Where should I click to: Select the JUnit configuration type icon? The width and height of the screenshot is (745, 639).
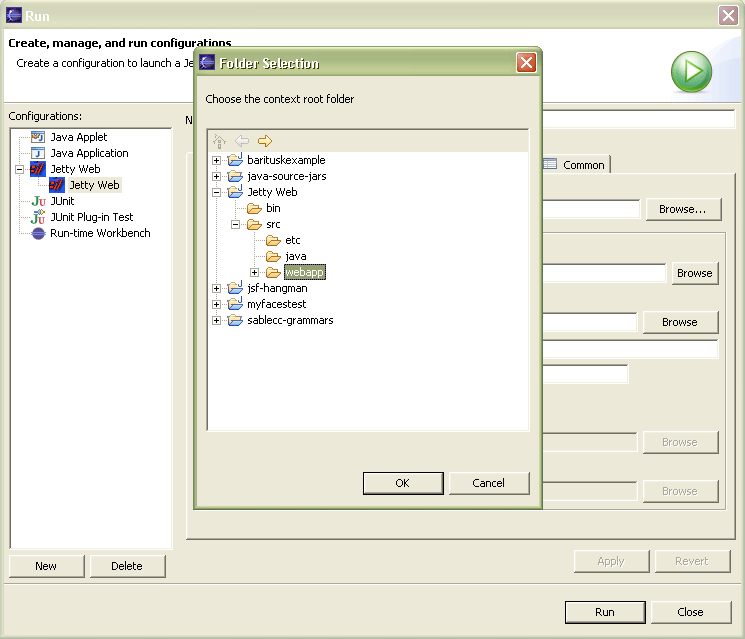[x=38, y=201]
